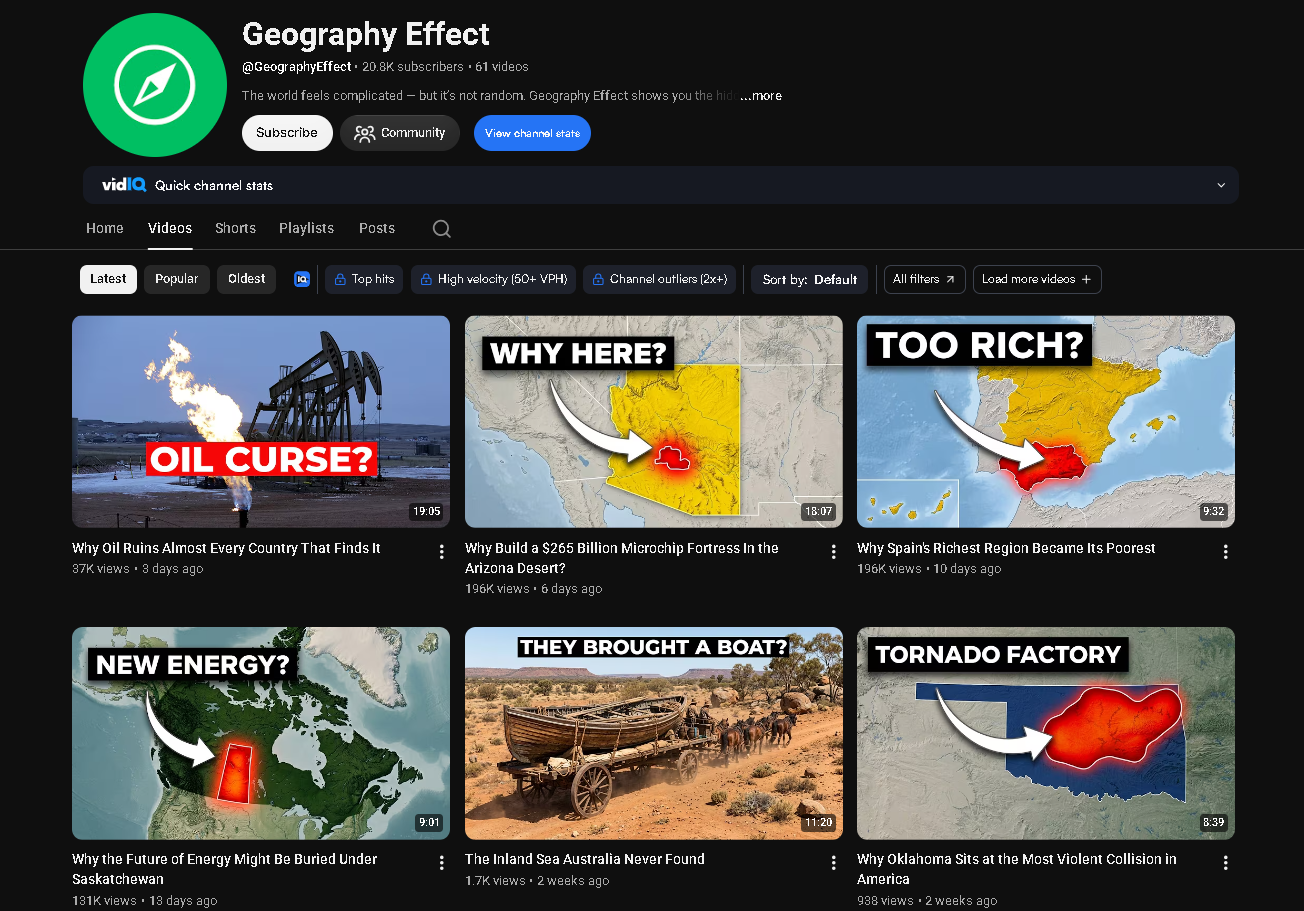
Task: Click 1.7K views • 2 weeks ago text
Action: (537, 881)
